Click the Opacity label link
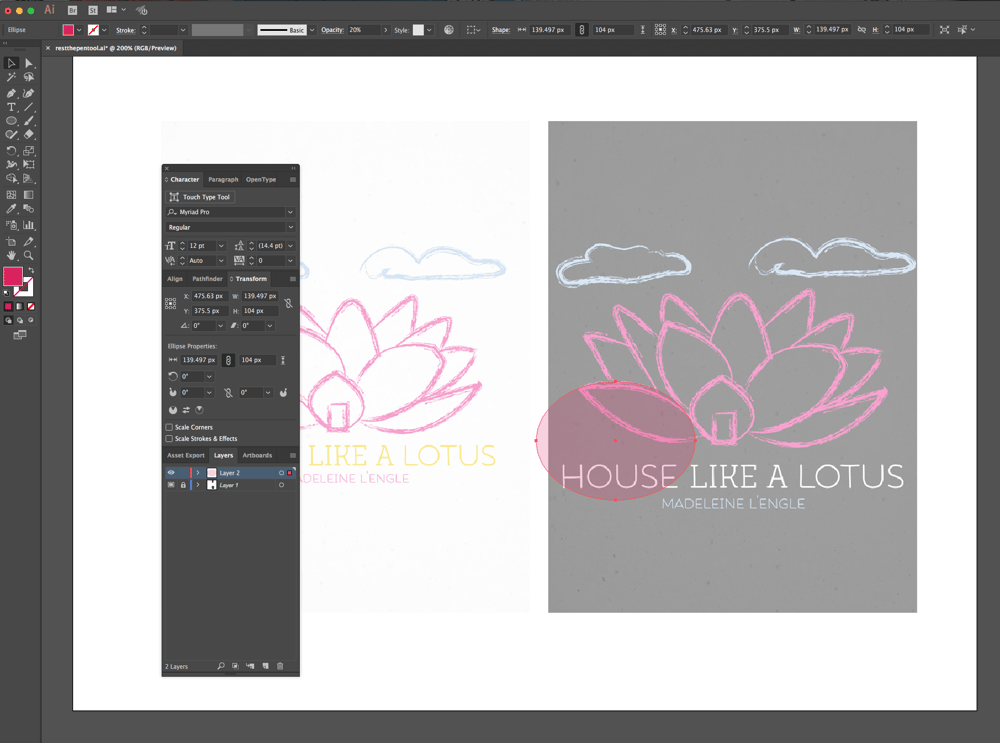 [x=332, y=30]
